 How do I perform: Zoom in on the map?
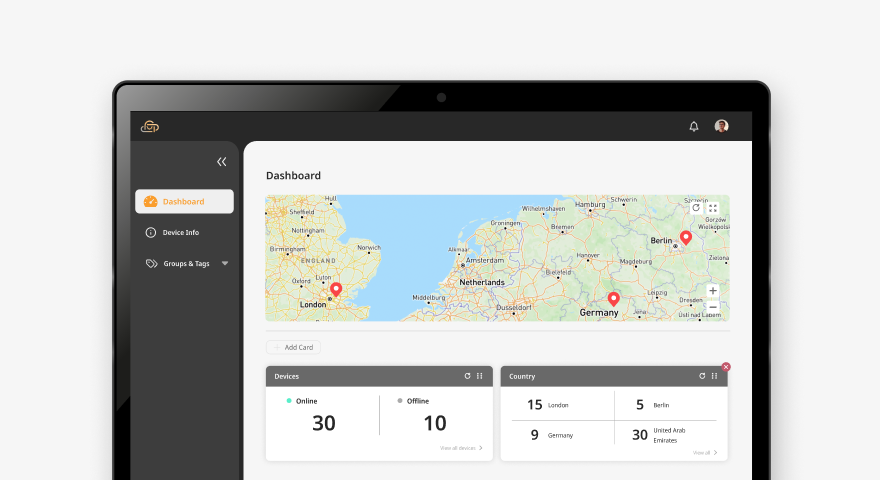click(712, 291)
